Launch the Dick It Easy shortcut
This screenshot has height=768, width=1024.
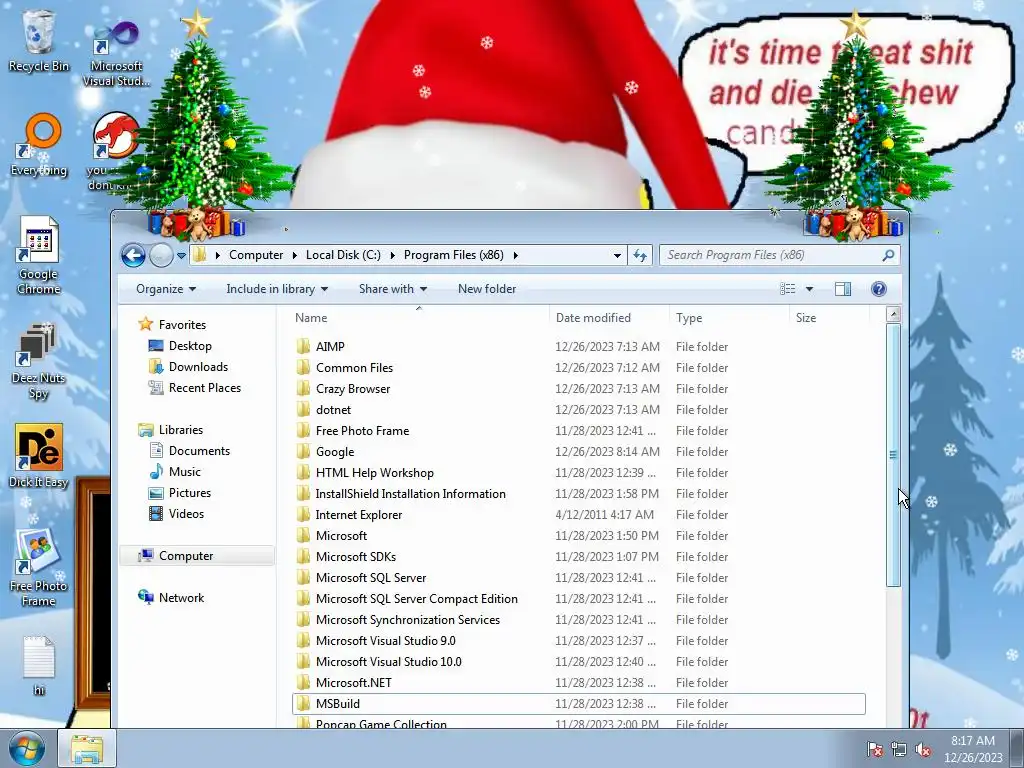[39, 456]
